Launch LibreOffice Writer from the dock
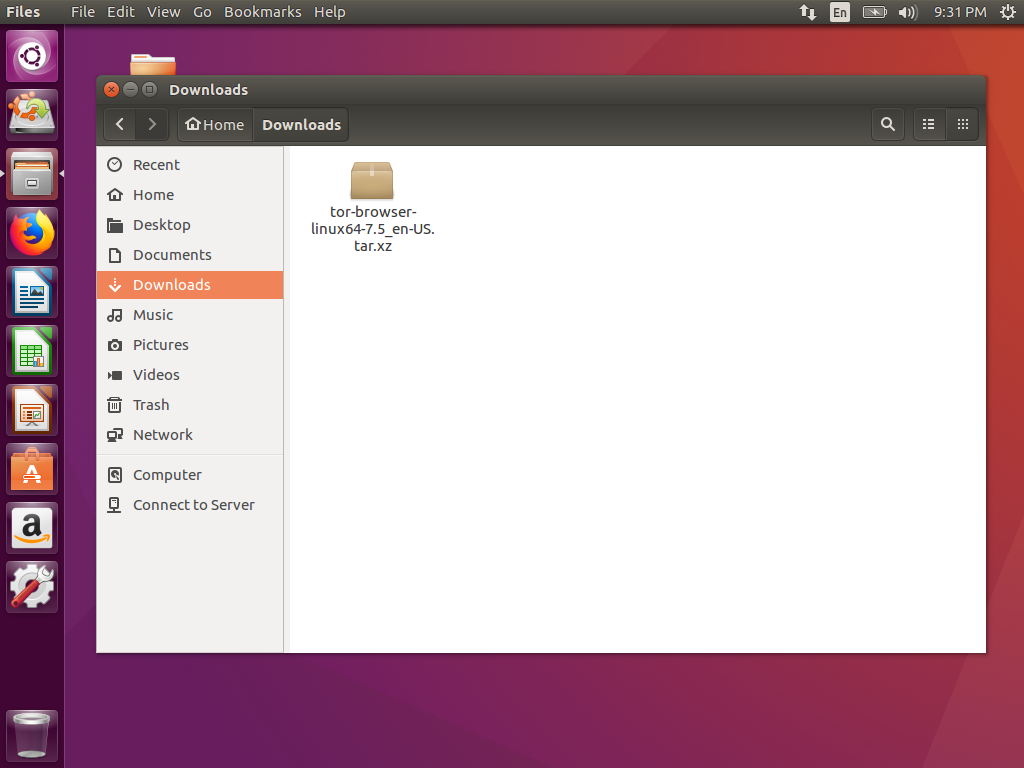This screenshot has height=768, width=1024. coord(33,292)
